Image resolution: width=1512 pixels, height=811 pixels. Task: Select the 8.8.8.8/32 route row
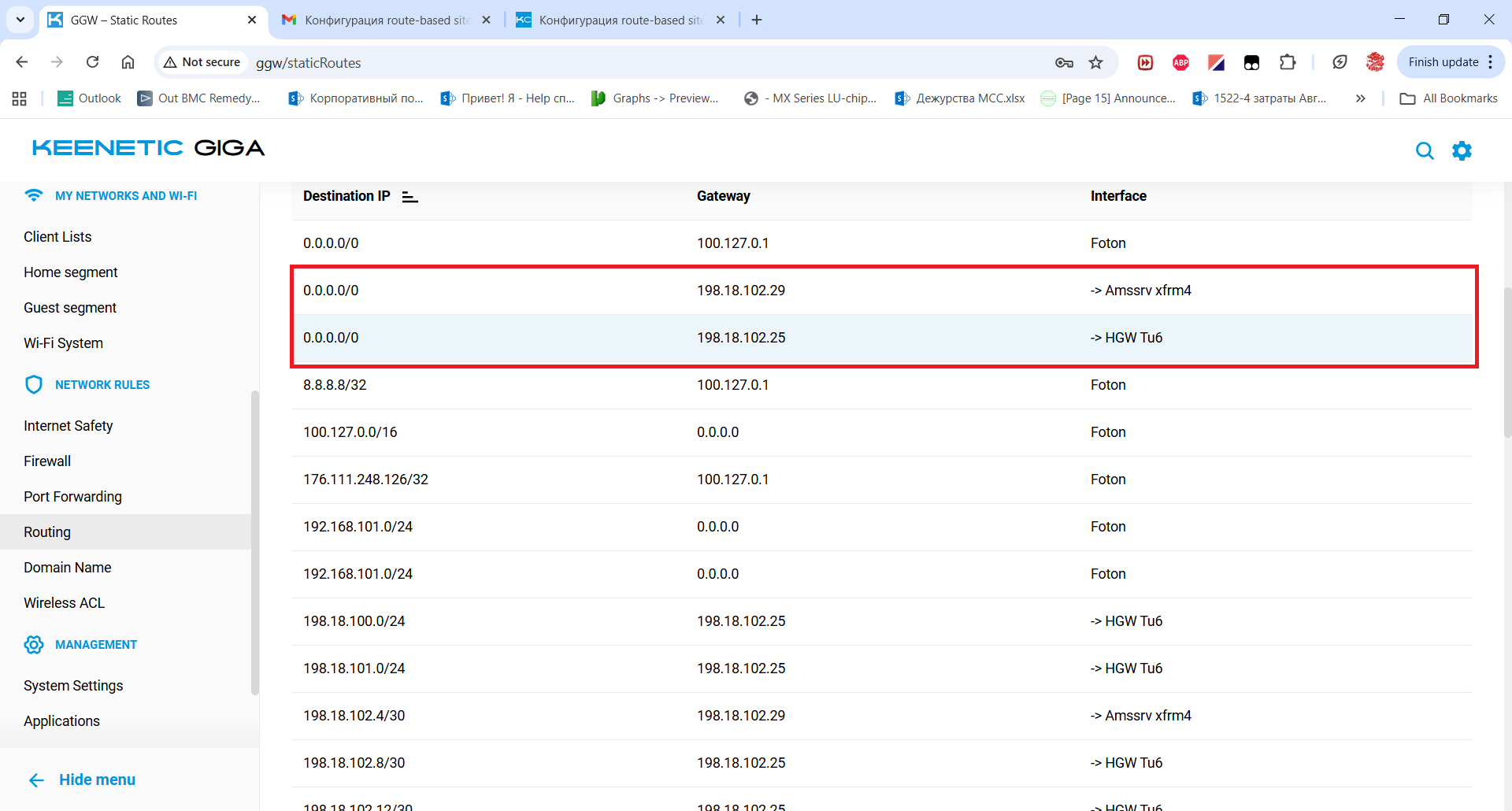[882, 385]
